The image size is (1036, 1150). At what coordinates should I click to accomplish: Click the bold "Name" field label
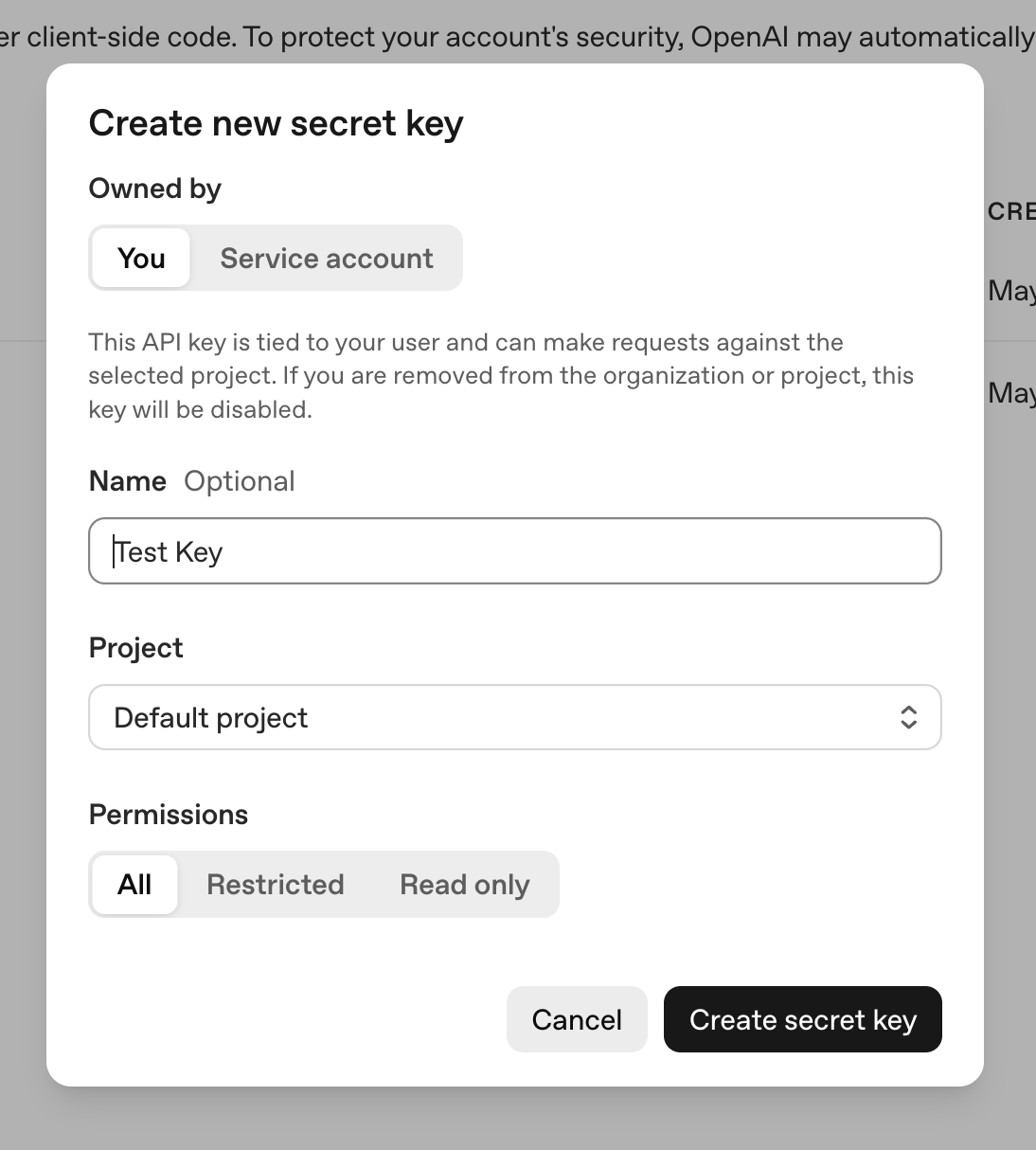click(x=127, y=481)
